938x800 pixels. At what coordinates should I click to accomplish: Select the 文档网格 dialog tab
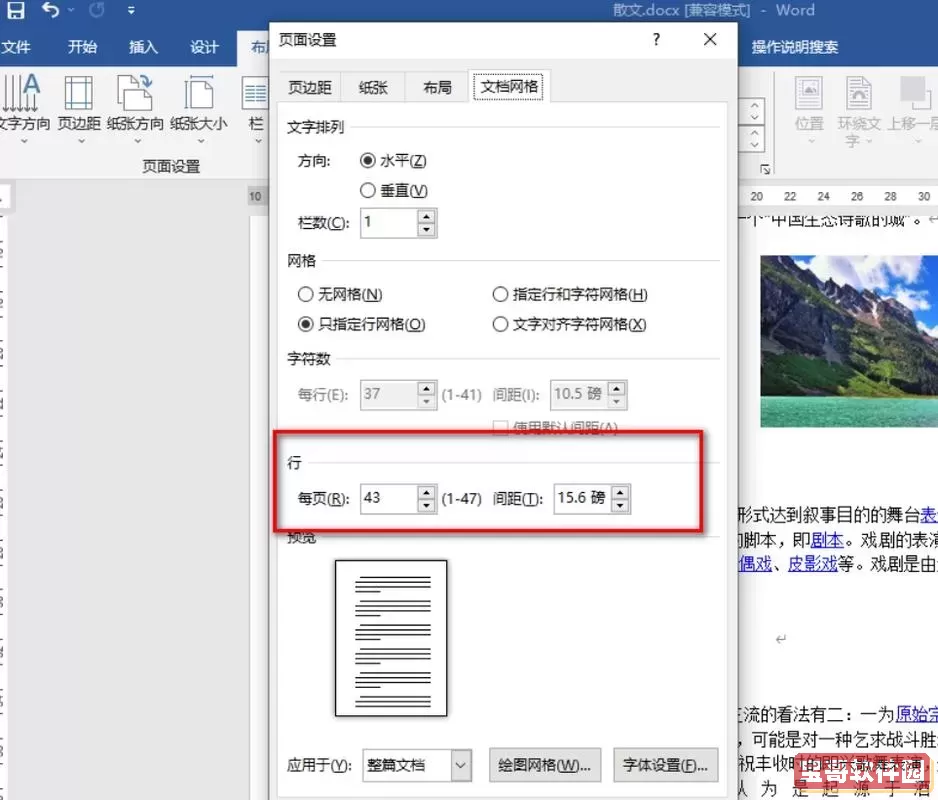click(x=509, y=87)
